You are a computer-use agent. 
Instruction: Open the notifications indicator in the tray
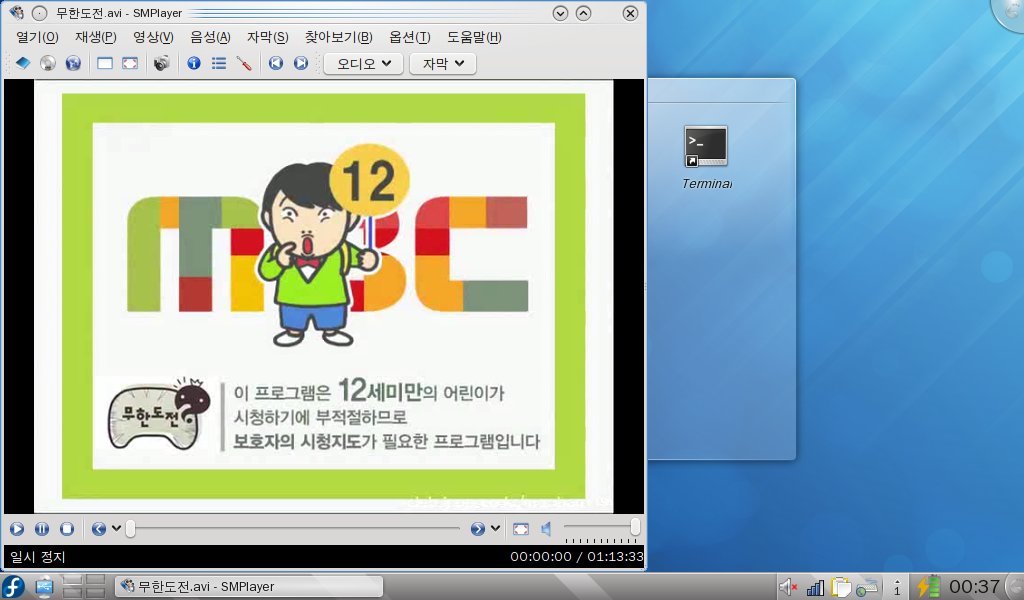[x=897, y=588]
